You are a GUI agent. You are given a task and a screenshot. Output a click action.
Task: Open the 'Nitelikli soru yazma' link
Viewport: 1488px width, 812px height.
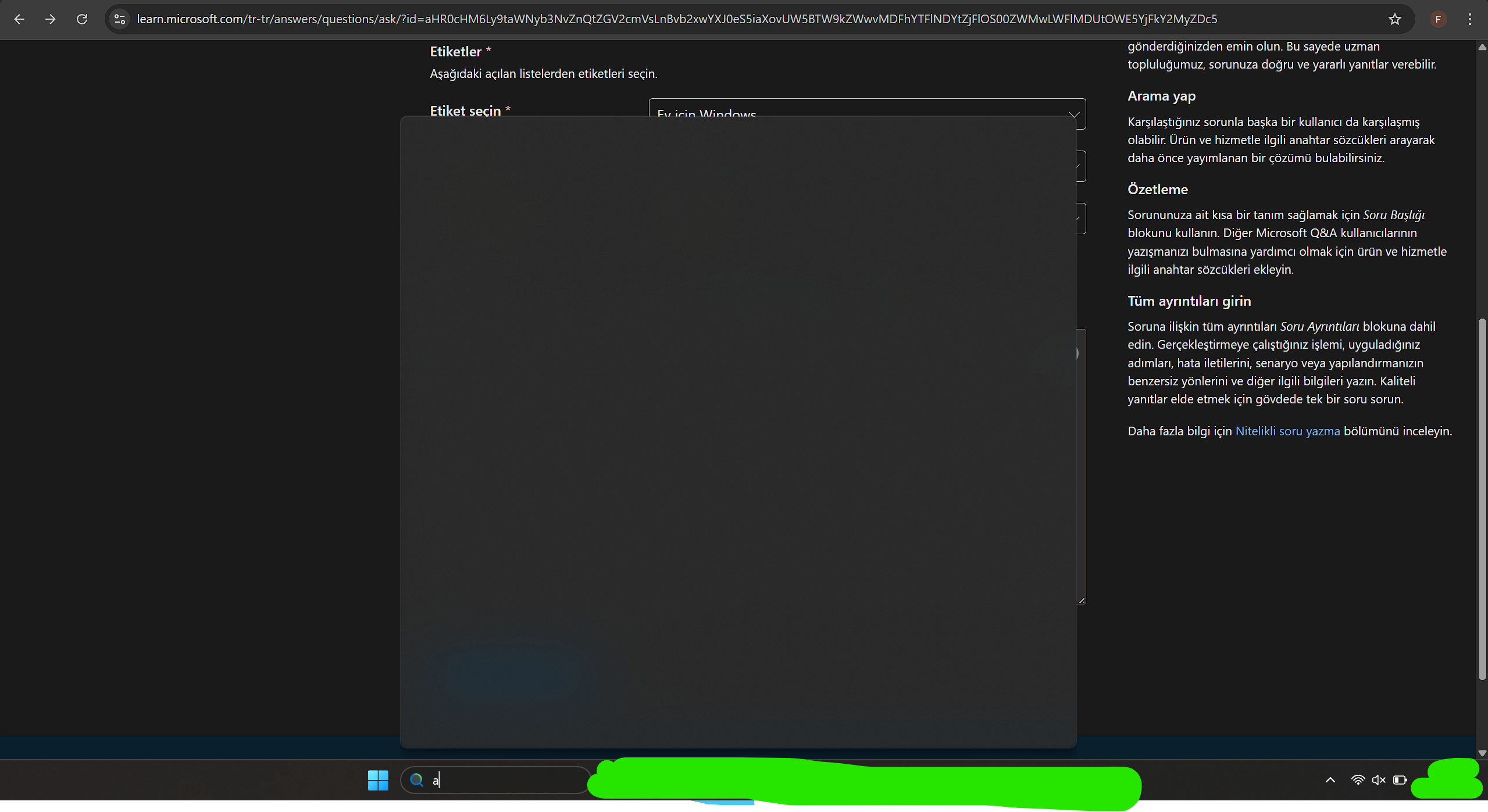point(1287,431)
